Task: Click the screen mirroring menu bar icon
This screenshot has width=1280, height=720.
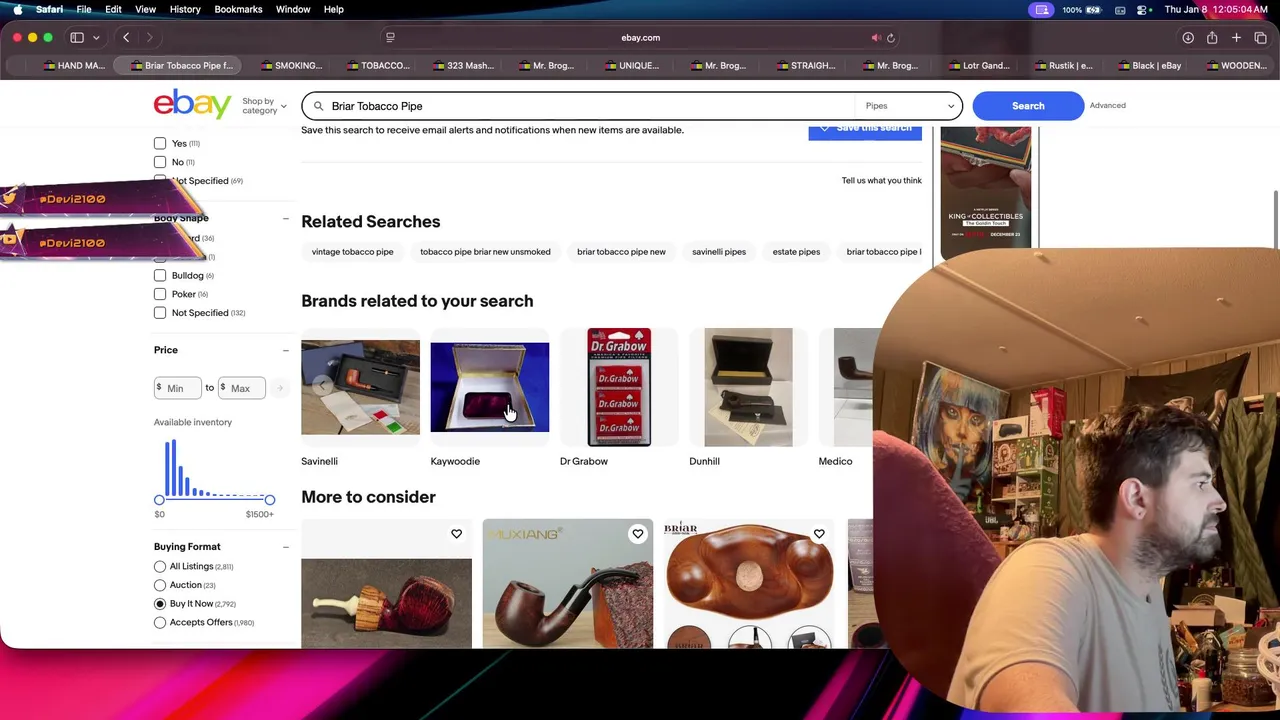Action: 1042,9
